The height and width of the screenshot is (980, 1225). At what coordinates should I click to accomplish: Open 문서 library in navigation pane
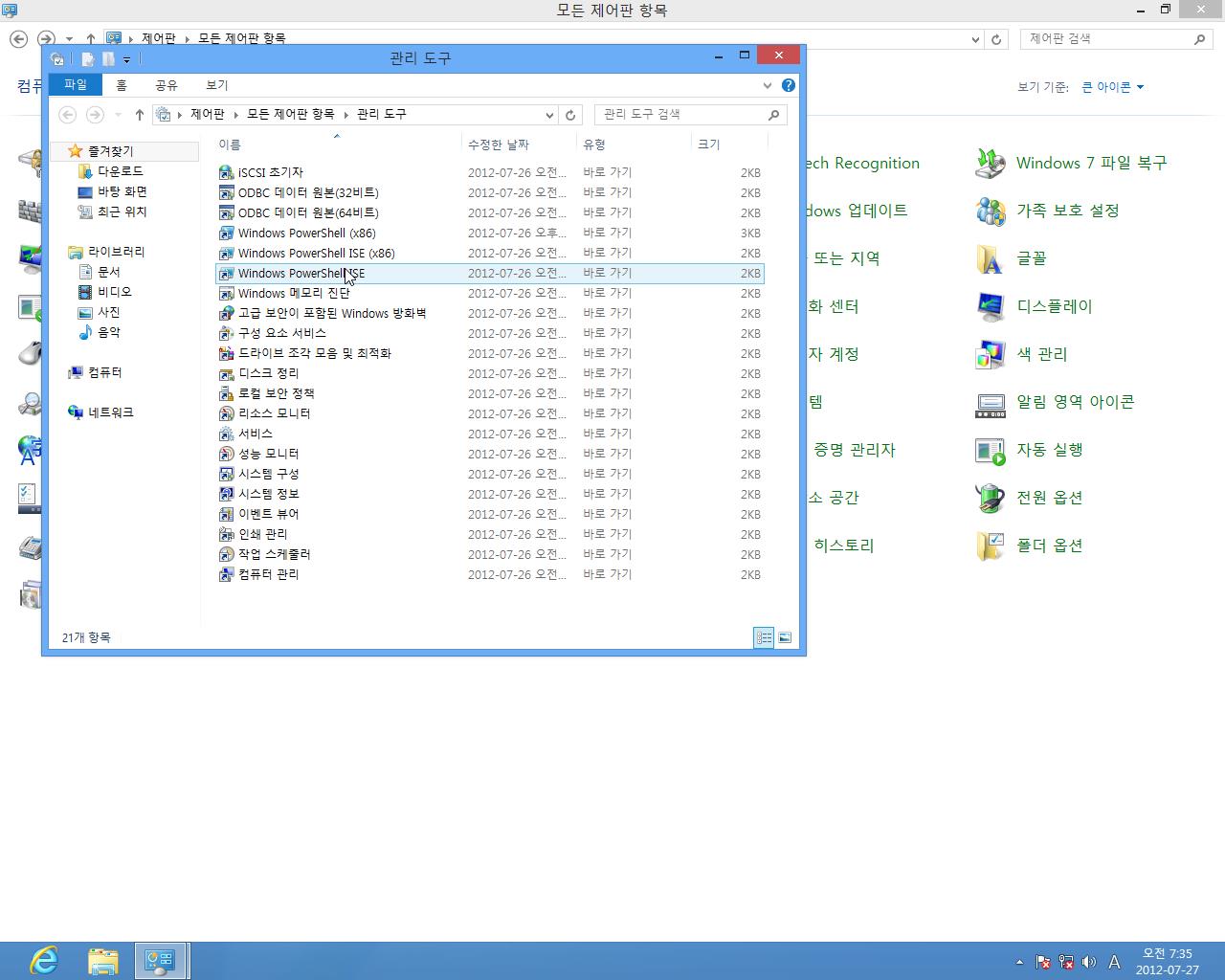108,272
